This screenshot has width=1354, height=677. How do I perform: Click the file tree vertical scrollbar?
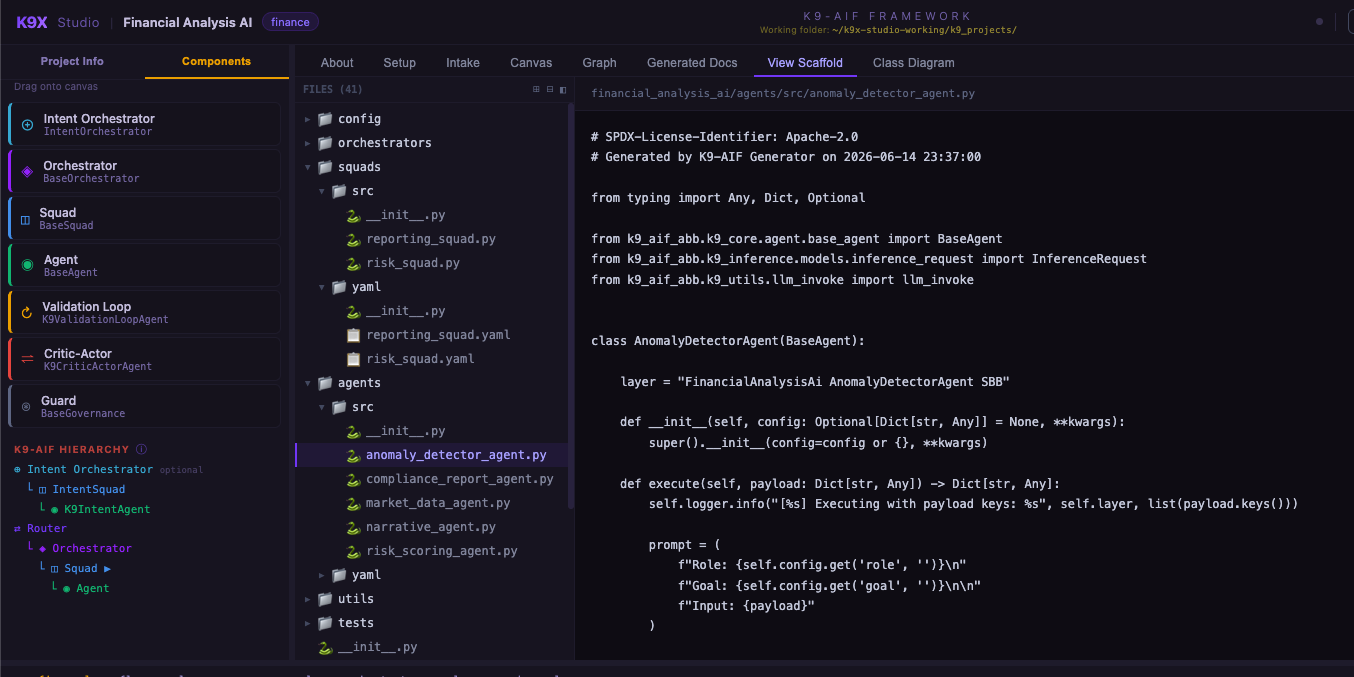point(571,305)
